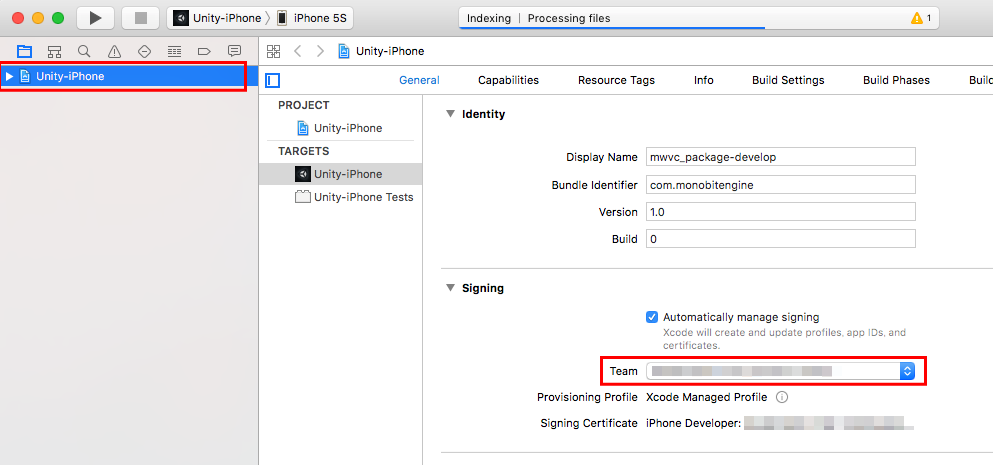Edit the Build number field
993x465 pixels.
coord(780,239)
